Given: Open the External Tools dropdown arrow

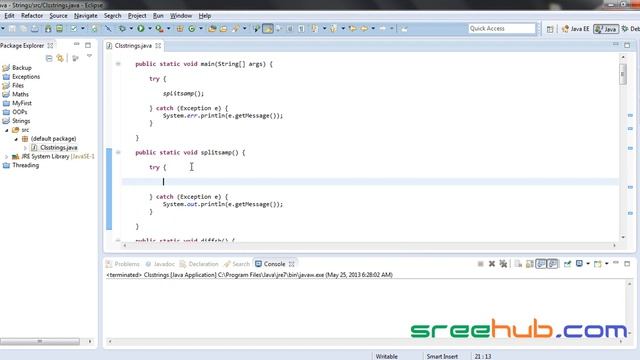Looking at the screenshot, I should tap(169, 28).
